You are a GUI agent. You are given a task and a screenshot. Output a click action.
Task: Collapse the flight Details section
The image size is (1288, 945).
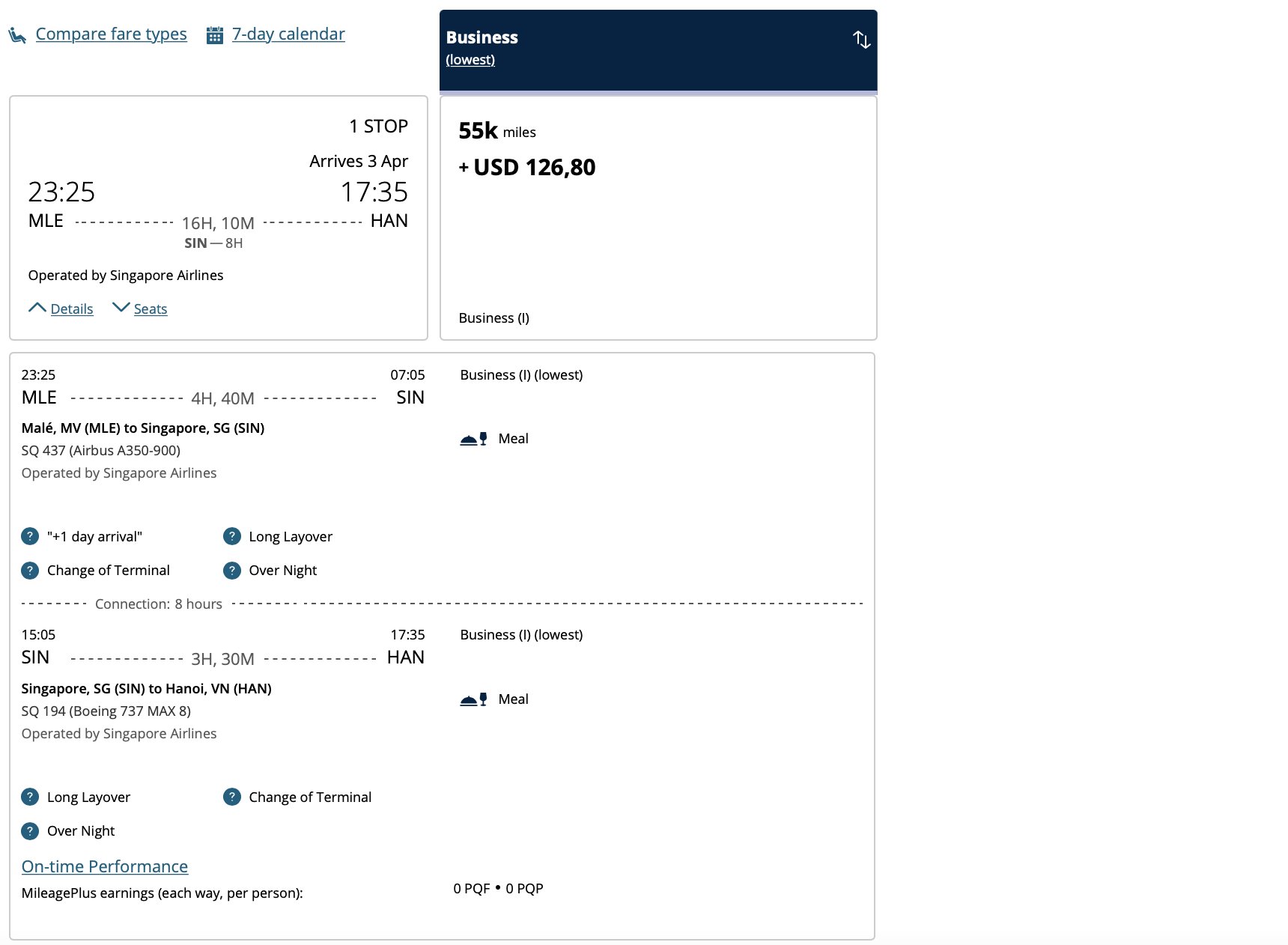[61, 309]
